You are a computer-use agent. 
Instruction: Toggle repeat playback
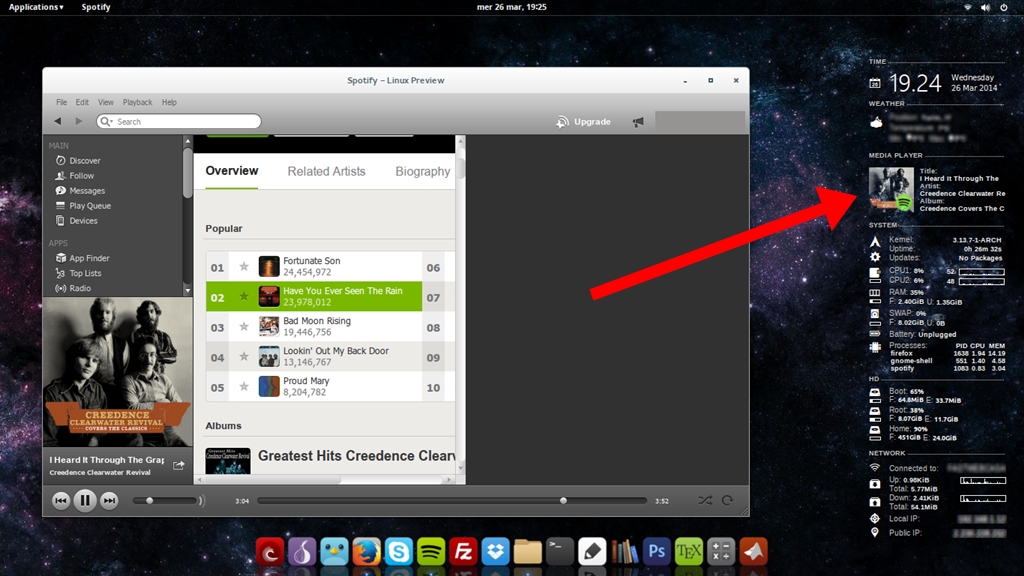pyautogui.click(x=728, y=500)
